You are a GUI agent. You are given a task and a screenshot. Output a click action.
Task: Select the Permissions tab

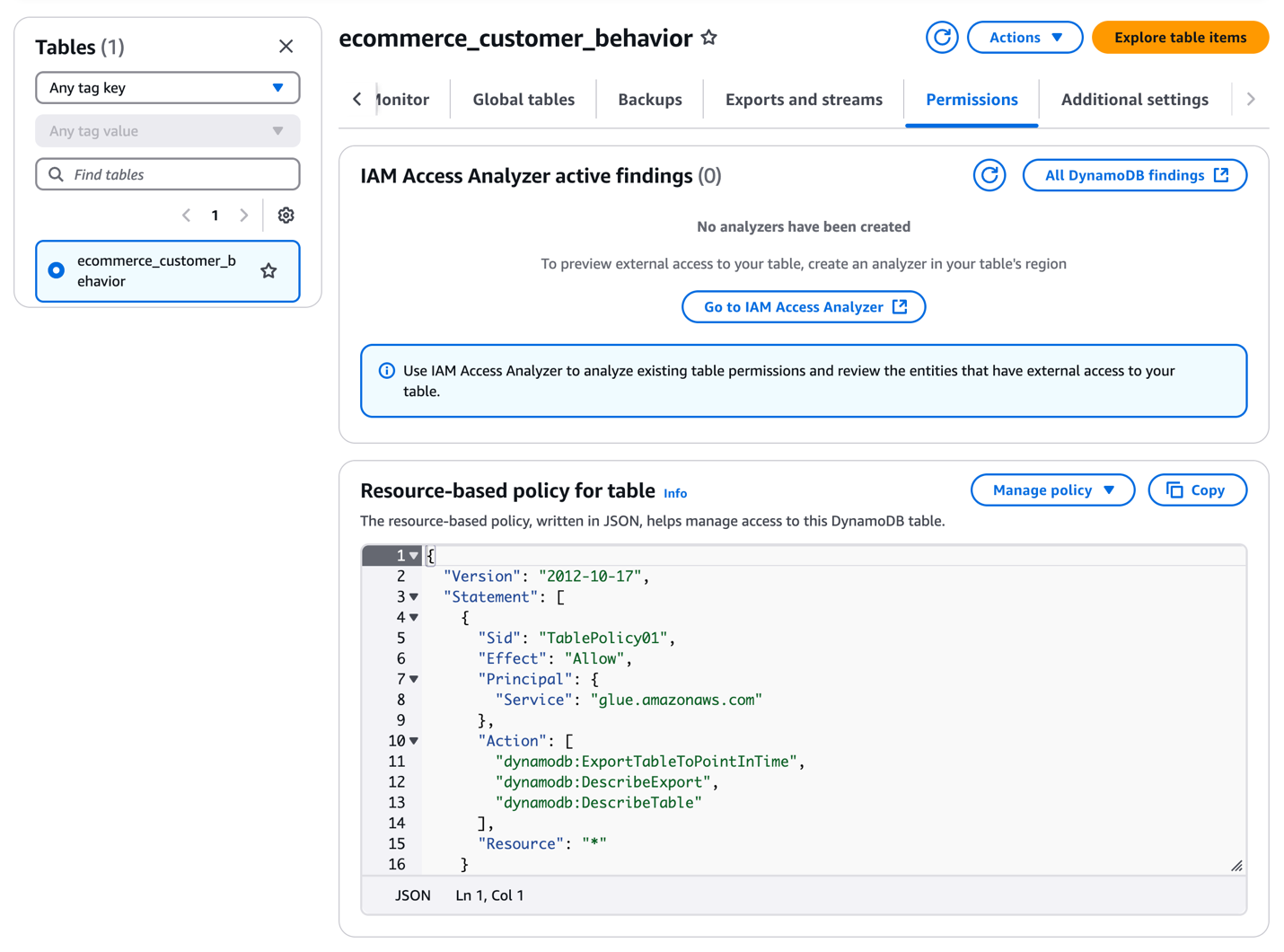click(x=972, y=100)
